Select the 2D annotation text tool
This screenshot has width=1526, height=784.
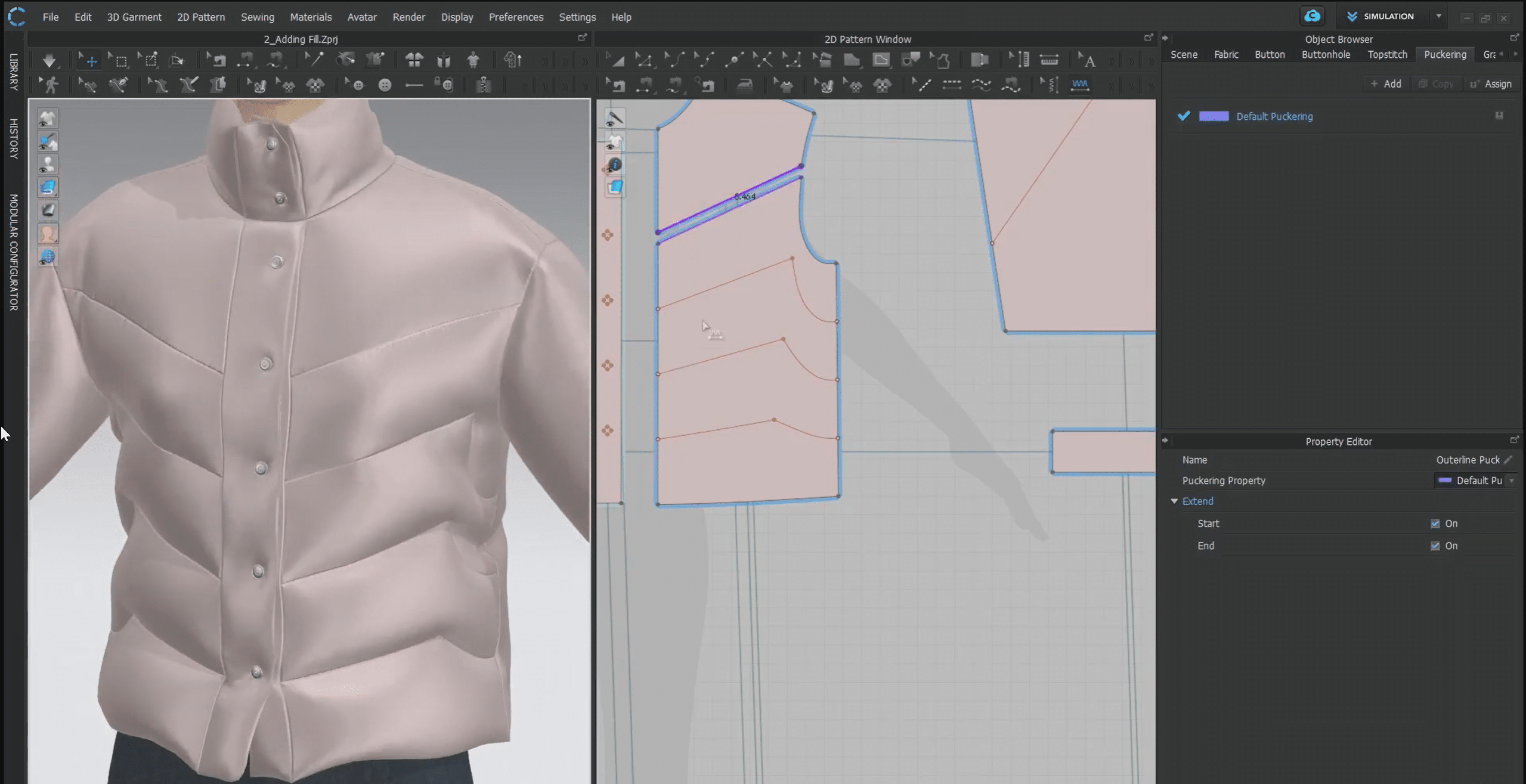(1088, 60)
